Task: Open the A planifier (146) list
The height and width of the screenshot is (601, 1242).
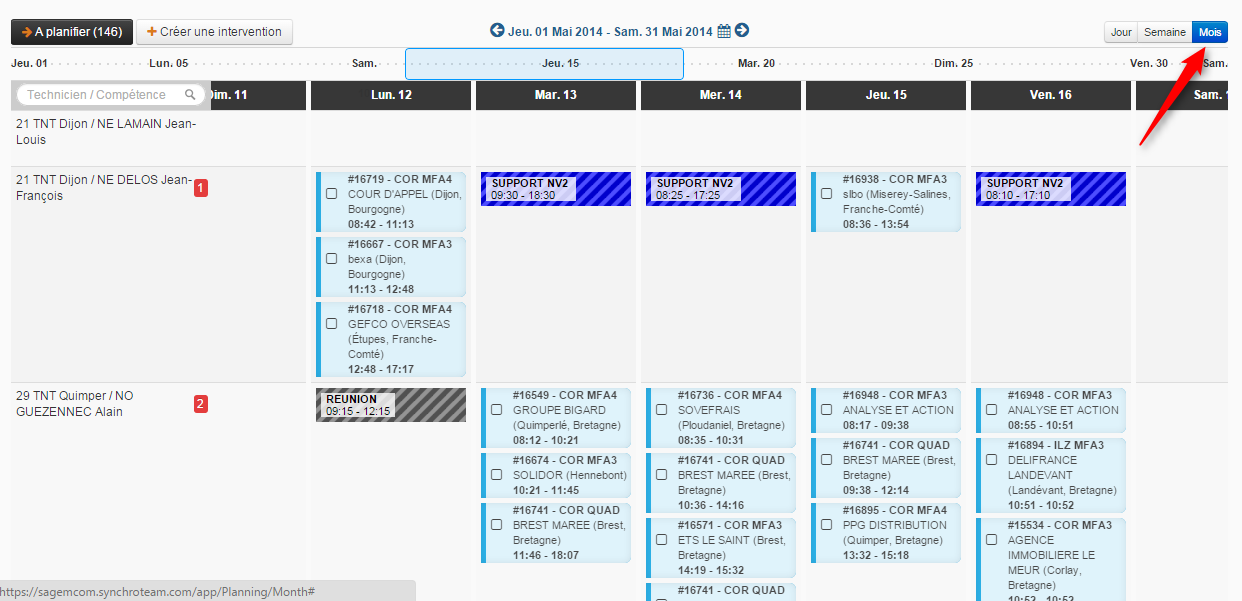Action: click(72, 32)
